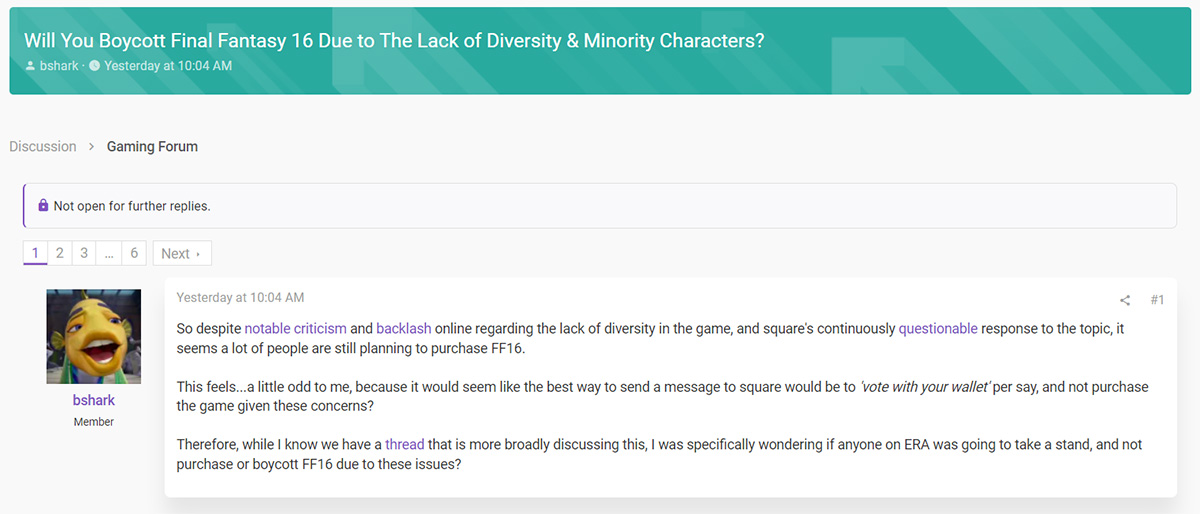This screenshot has width=1200, height=514.
Task: Click post number #1 permalink
Action: [1157, 300]
